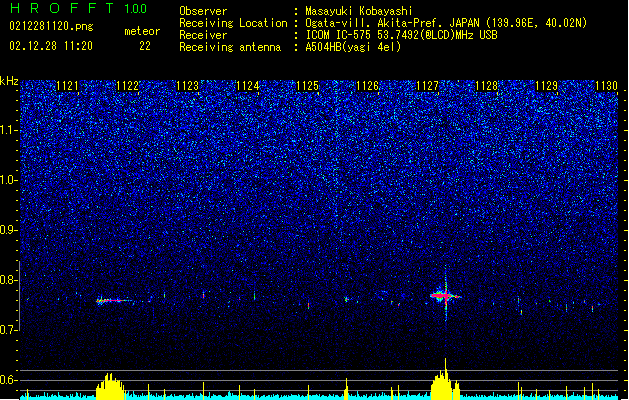Viewport: 629px width, 400px height.
Task: Click the 1126 time marker
Action: [367, 86]
